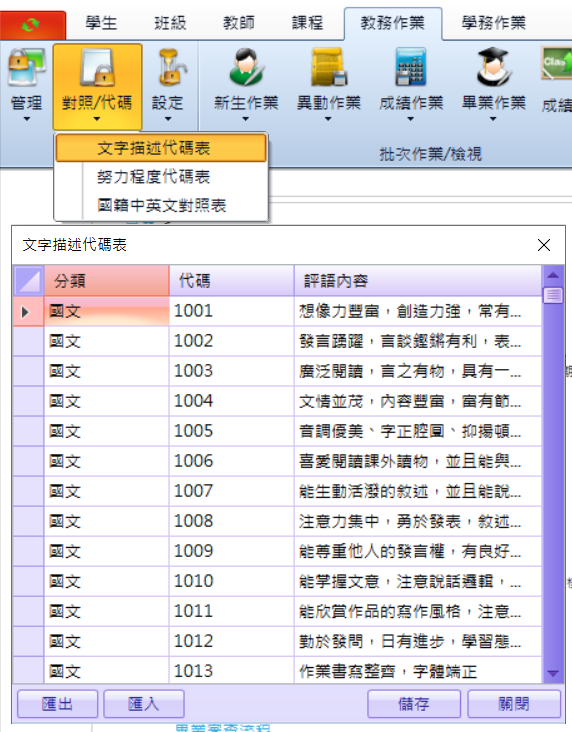
Task: Click code cell 1008
Action: click(x=232, y=521)
